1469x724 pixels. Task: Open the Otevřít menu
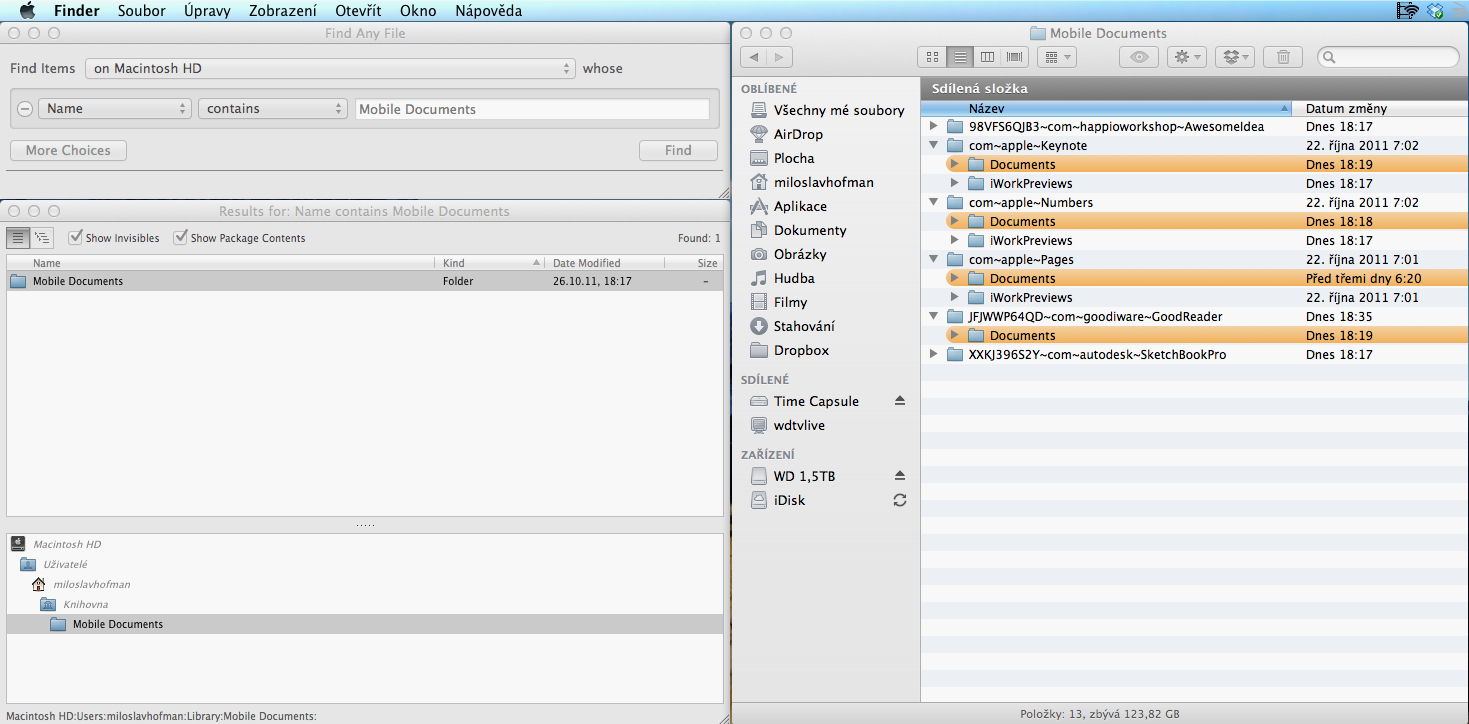coord(358,11)
